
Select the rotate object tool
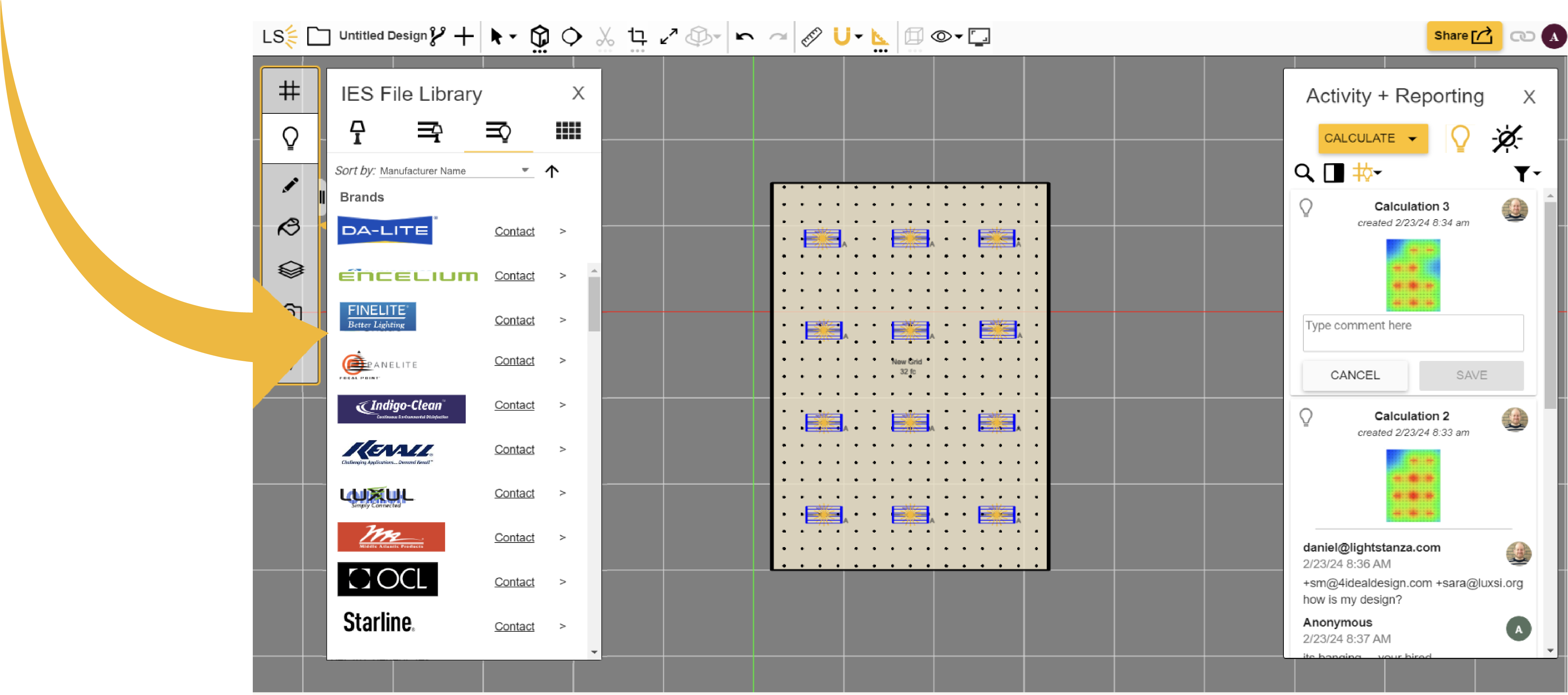[571, 36]
